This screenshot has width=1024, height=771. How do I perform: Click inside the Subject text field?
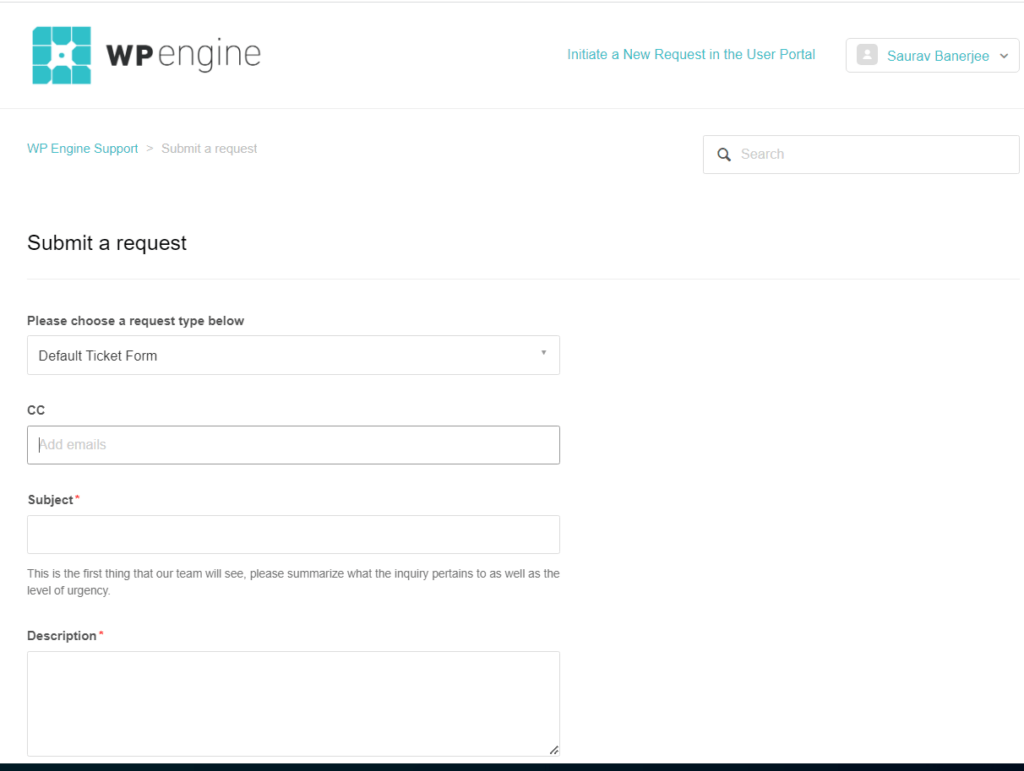coord(293,534)
